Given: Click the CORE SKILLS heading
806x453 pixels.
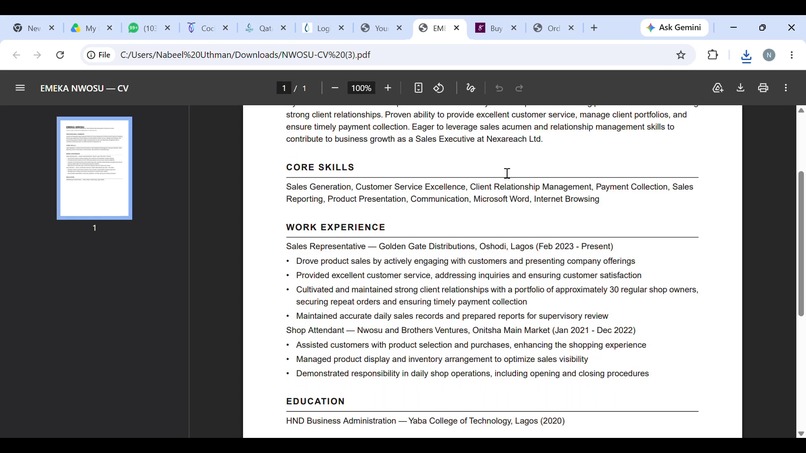Looking at the screenshot, I should coord(320,167).
